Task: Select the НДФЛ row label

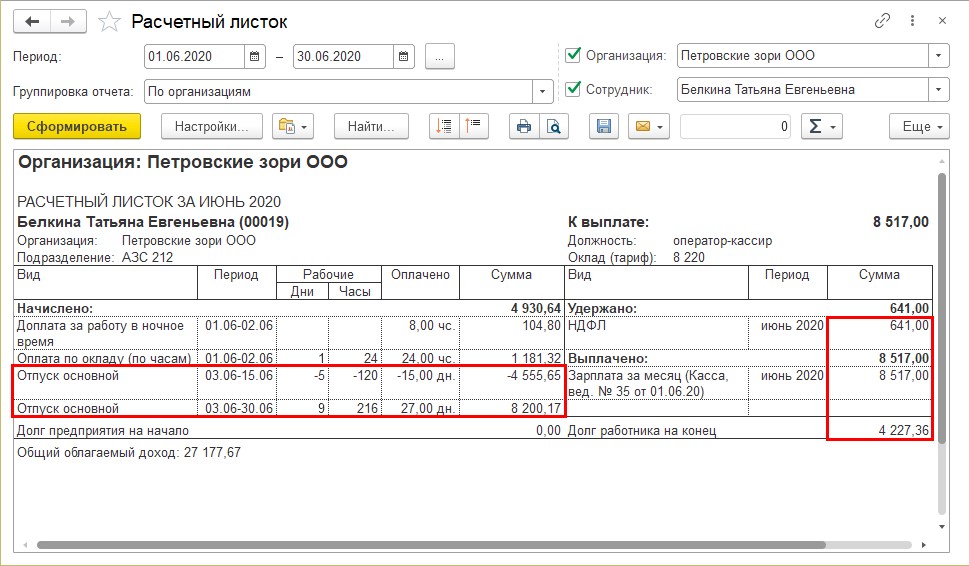Action: (586, 325)
